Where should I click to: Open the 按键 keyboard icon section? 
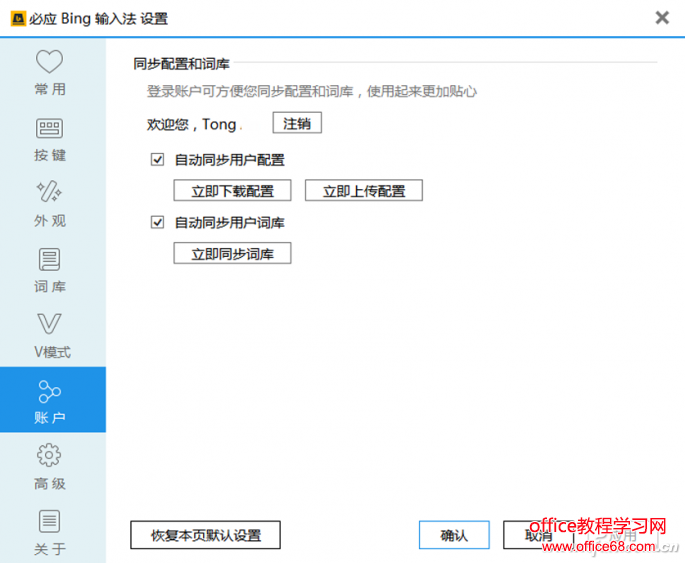(x=49, y=128)
